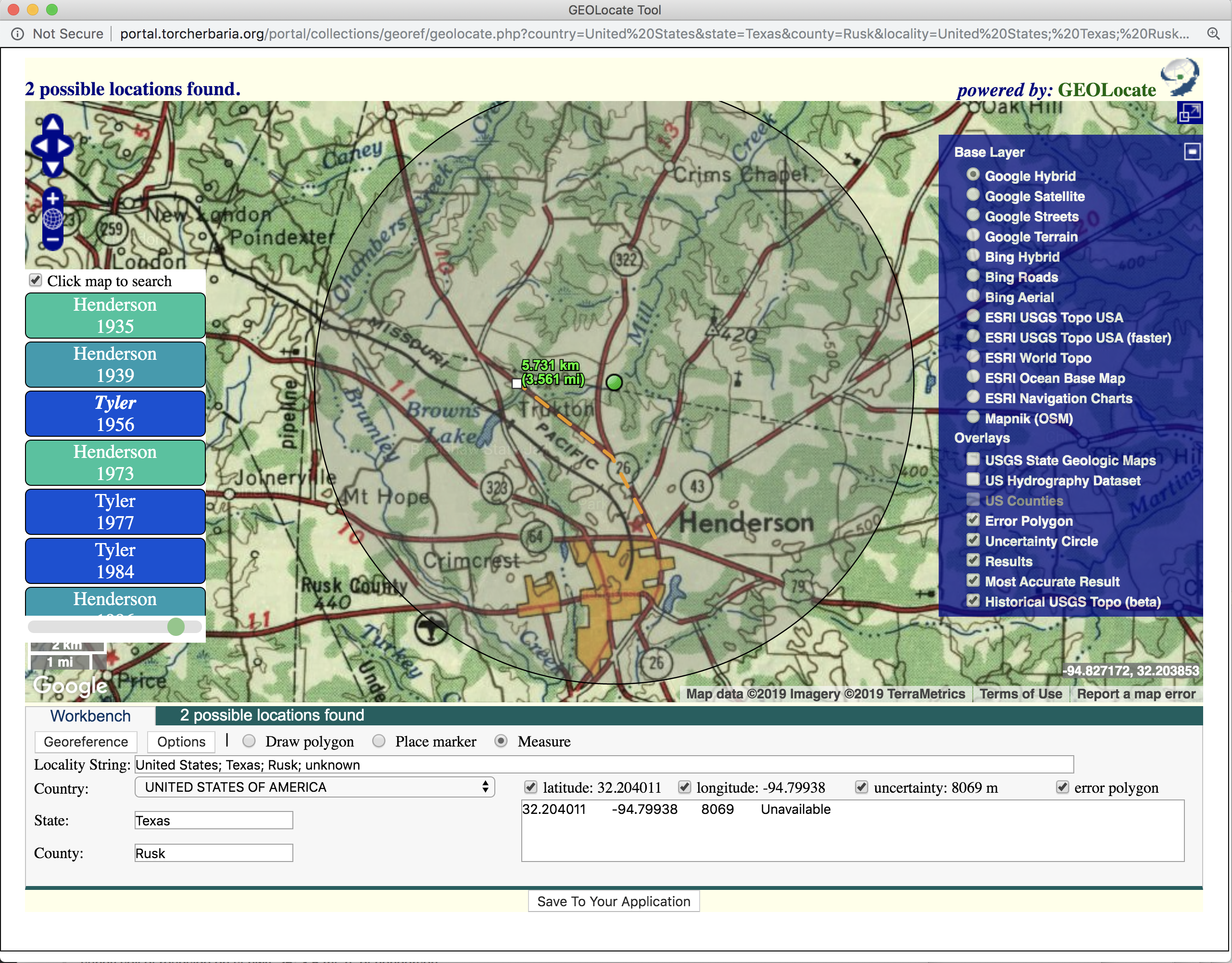Toggle Error Polygon overlay
Viewport: 1232px width, 963px height.
click(972, 520)
